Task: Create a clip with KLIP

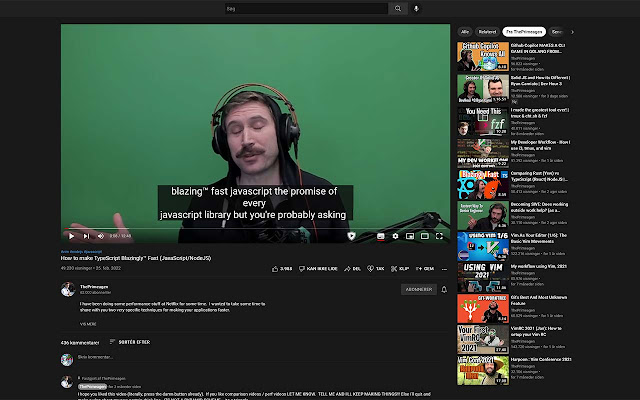Action: [x=400, y=269]
